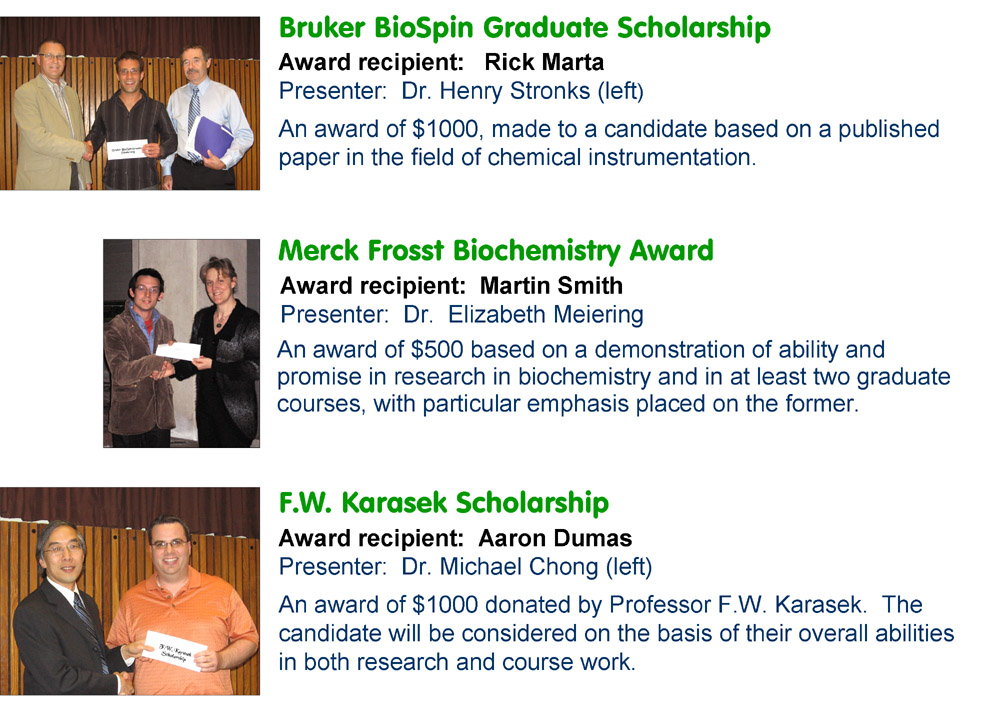The height and width of the screenshot is (714, 1000).
Task: Select the F.W. Karasek Scholarship heading
Action: click(443, 502)
